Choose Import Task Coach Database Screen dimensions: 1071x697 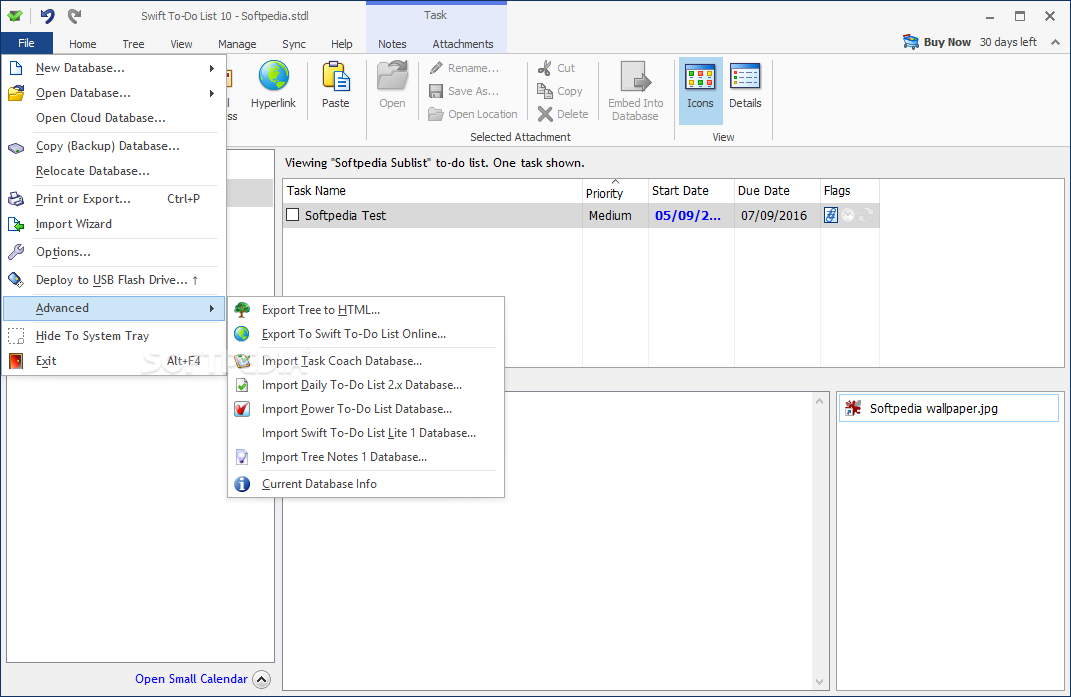[x=366, y=361]
